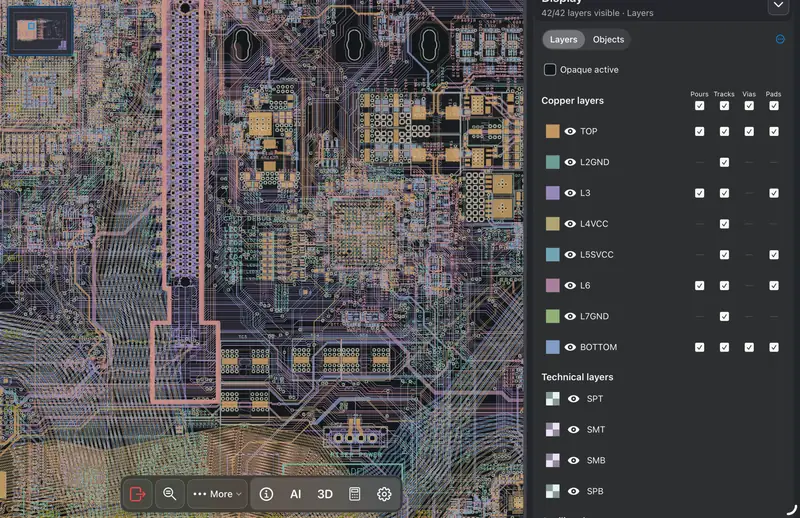
Task: Hide the TOP layer eye icon
Action: click(x=570, y=131)
